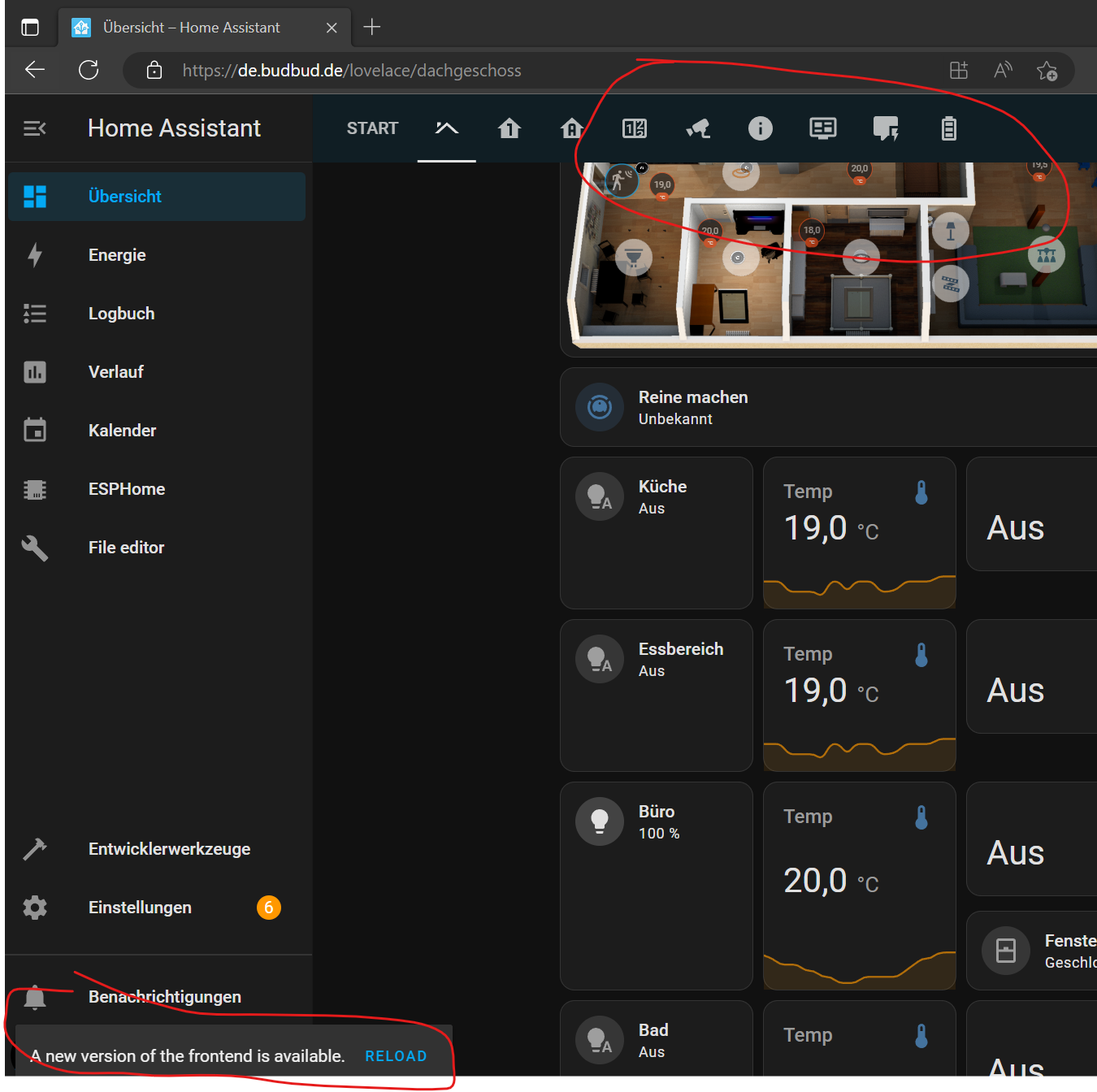1097x1092 pixels.
Task: Open the media display tab icon
Action: 823,128
